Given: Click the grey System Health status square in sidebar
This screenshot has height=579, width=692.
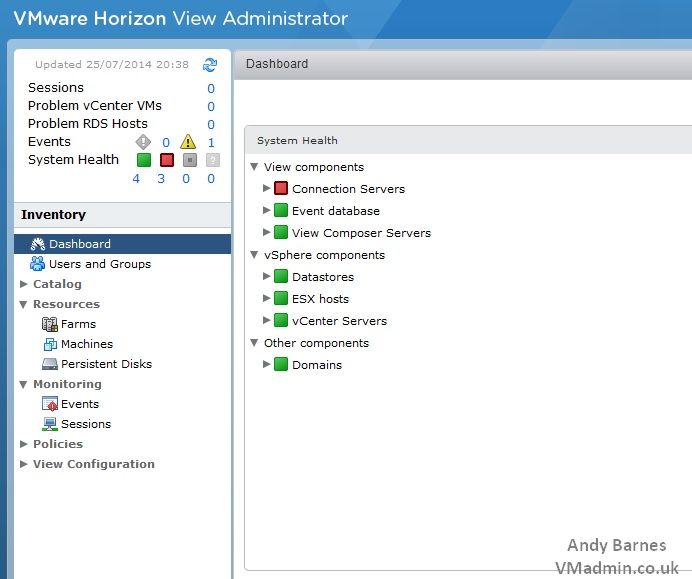Looking at the screenshot, I should pyautogui.click(x=190, y=160).
